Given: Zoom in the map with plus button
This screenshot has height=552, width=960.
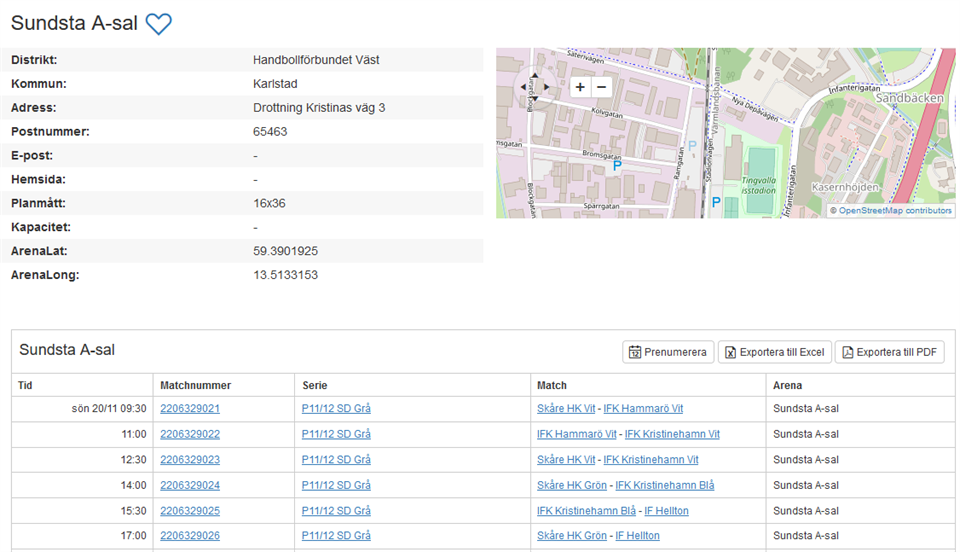Looking at the screenshot, I should [580, 87].
